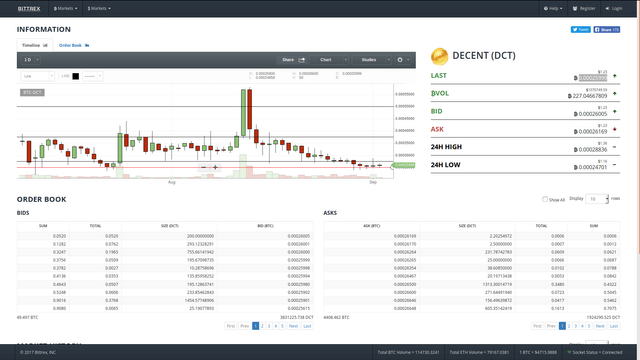The height and width of the screenshot is (360, 640).
Task: Open the Studies dropdown
Action: point(371,60)
